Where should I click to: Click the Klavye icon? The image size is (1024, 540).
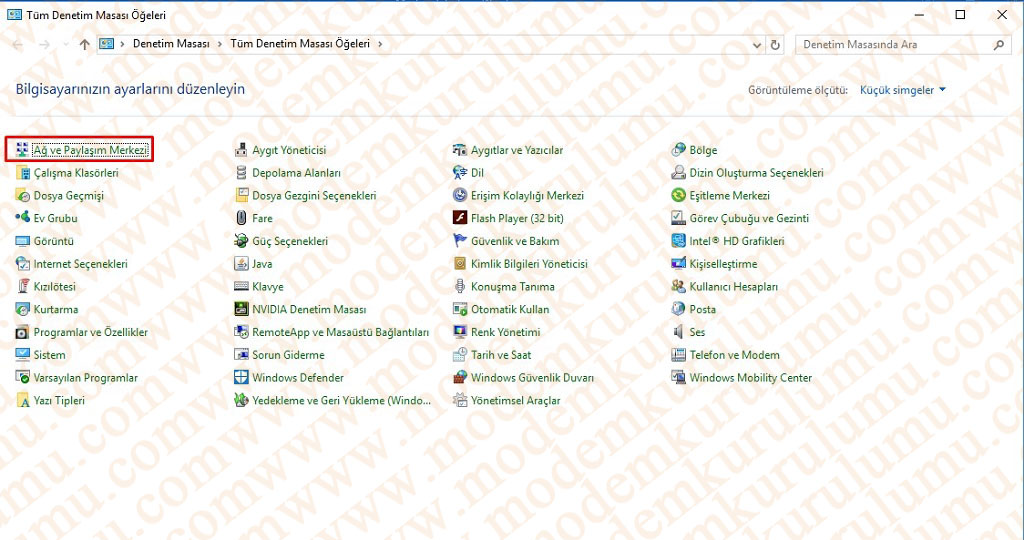click(x=241, y=287)
